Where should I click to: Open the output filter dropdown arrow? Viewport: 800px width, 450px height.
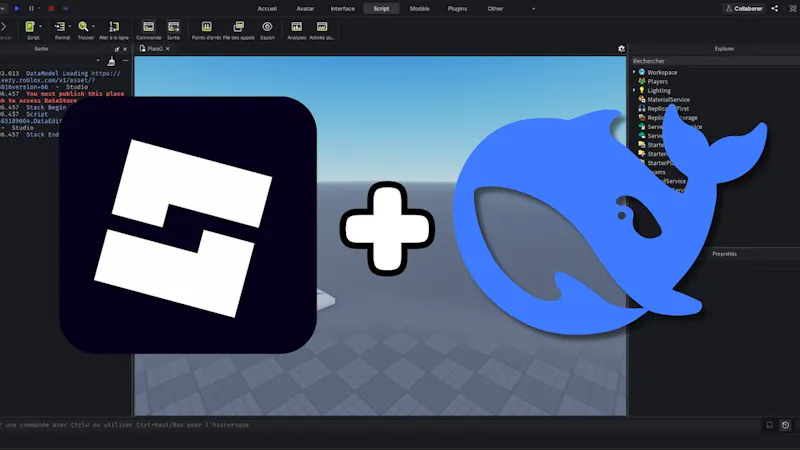pyautogui.click(x=97, y=61)
